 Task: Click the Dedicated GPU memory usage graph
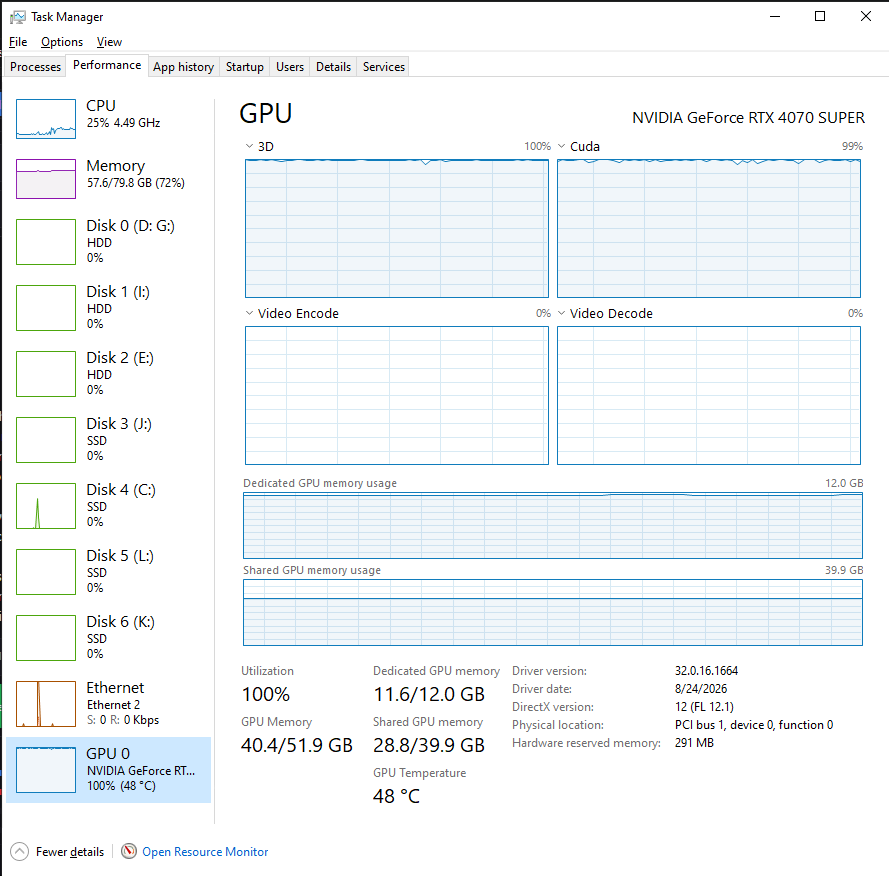[x=553, y=526]
